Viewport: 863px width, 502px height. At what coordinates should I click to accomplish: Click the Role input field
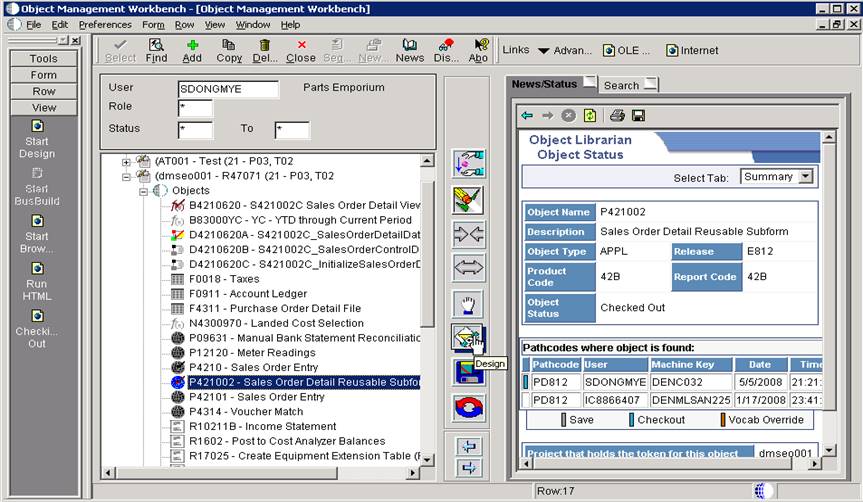[x=195, y=108]
